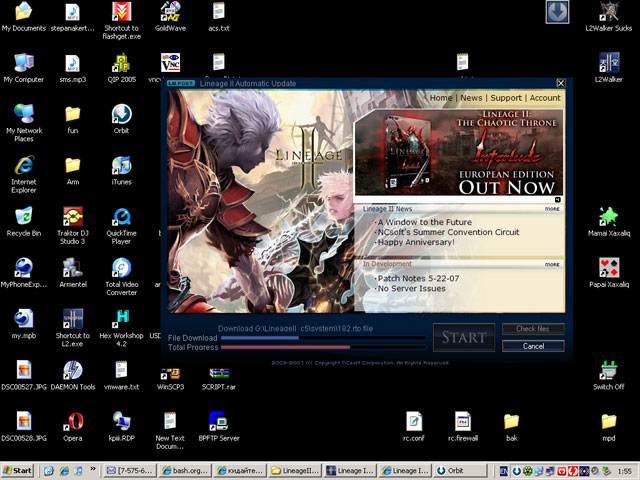Open the Patch Notes 5-22-07 link
The height and width of the screenshot is (480, 640).
410,277
